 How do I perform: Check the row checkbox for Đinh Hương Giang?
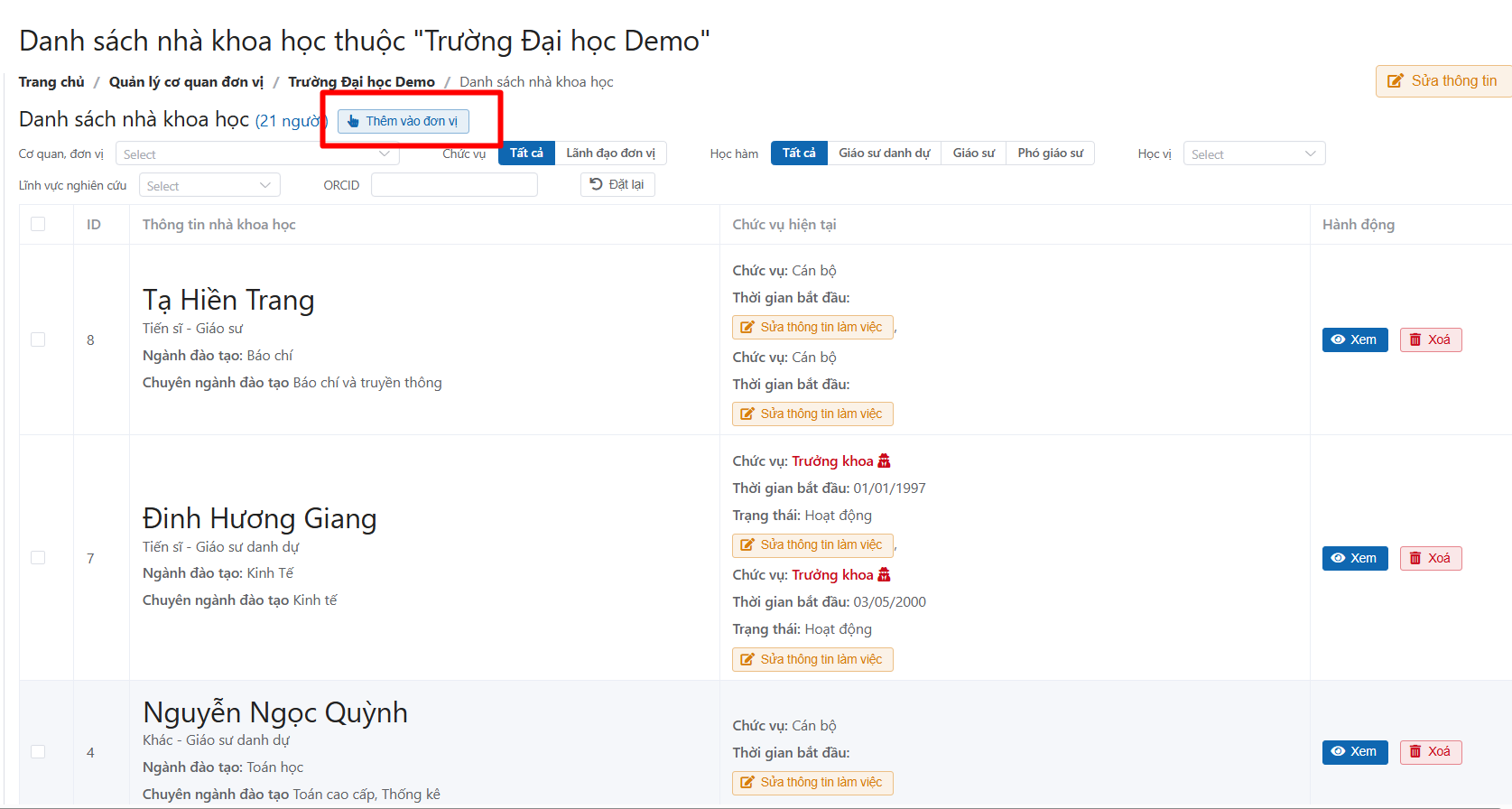click(x=38, y=558)
